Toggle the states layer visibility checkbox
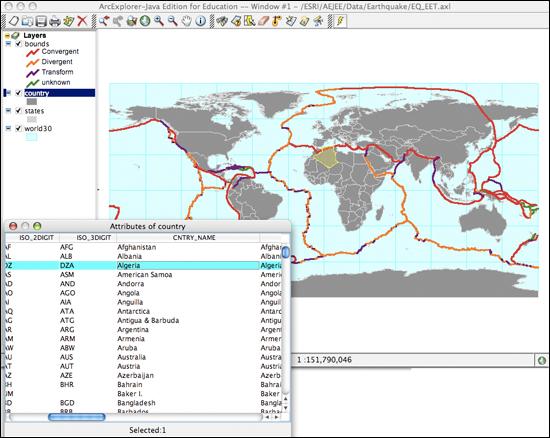 click(x=19, y=111)
